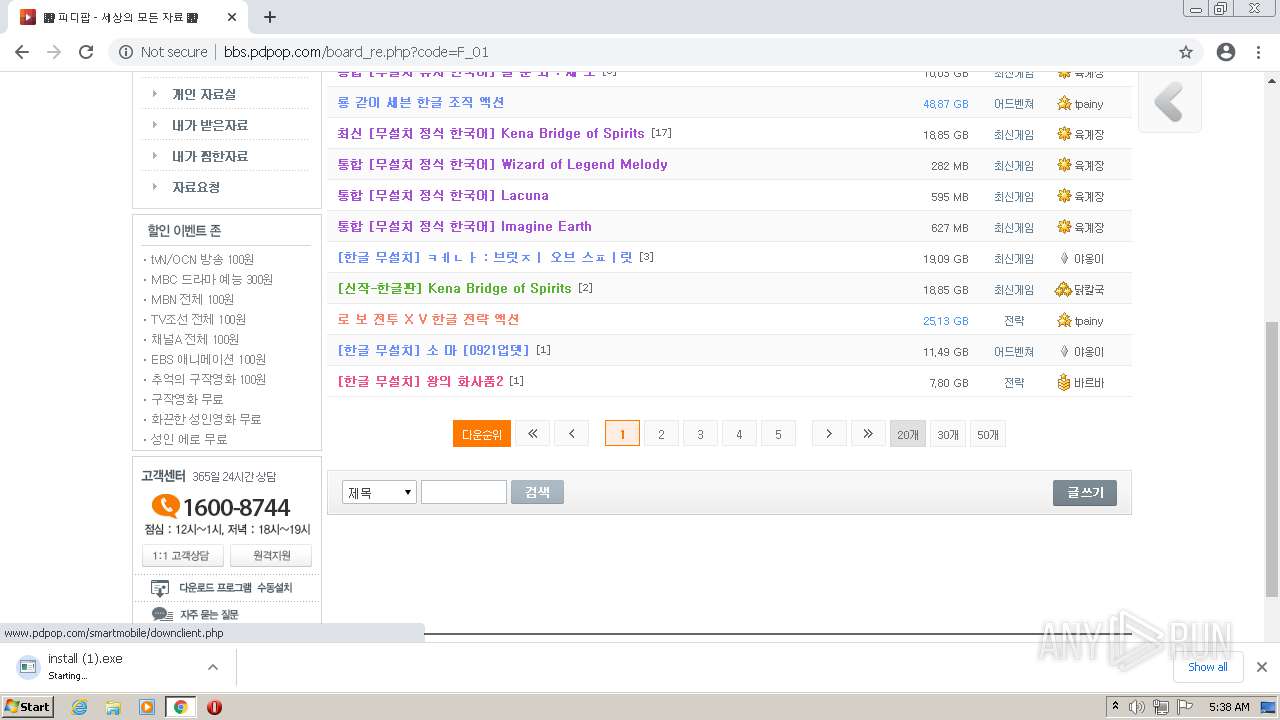Jump to first page double-left arrow
1280x720 pixels.
pos(532,433)
